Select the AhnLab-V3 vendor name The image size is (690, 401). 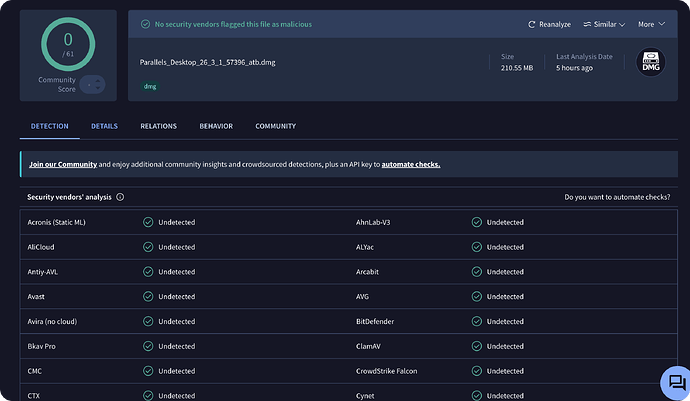click(373, 222)
